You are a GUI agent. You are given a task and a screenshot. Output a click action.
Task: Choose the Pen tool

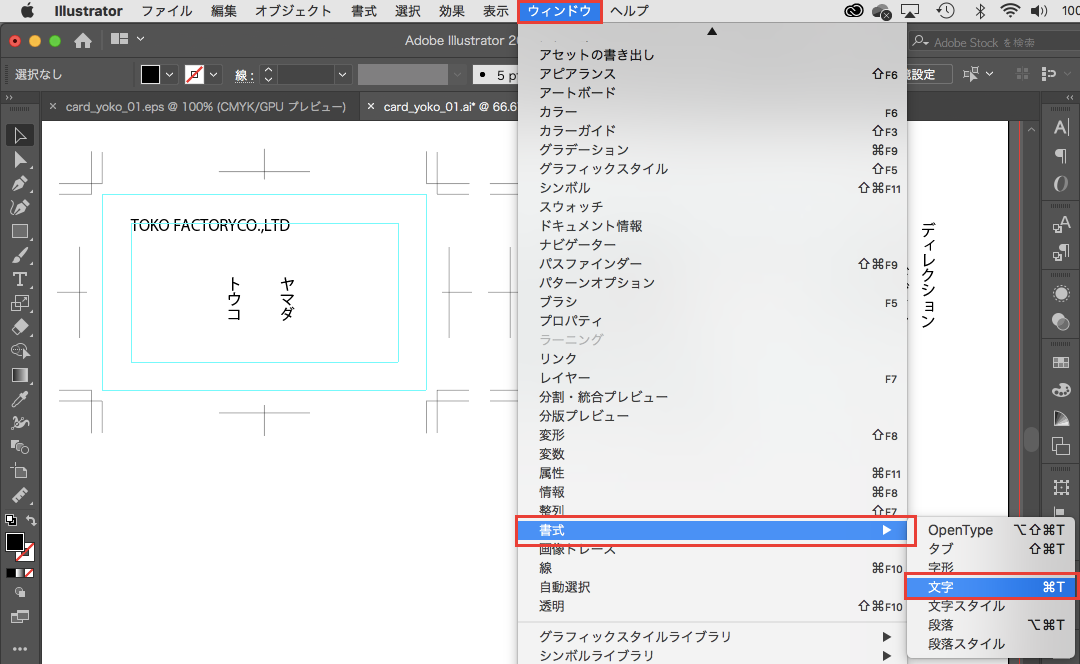click(19, 184)
